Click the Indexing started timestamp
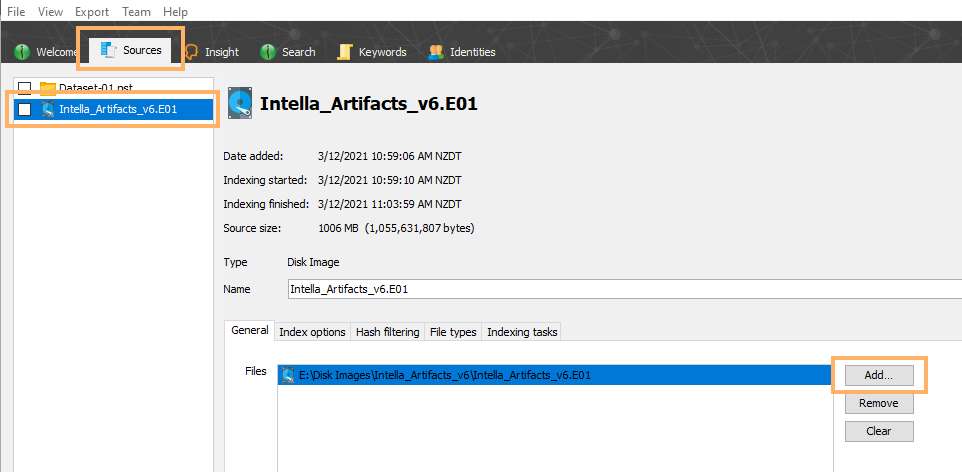Image resolution: width=962 pixels, height=472 pixels. click(x=390, y=180)
